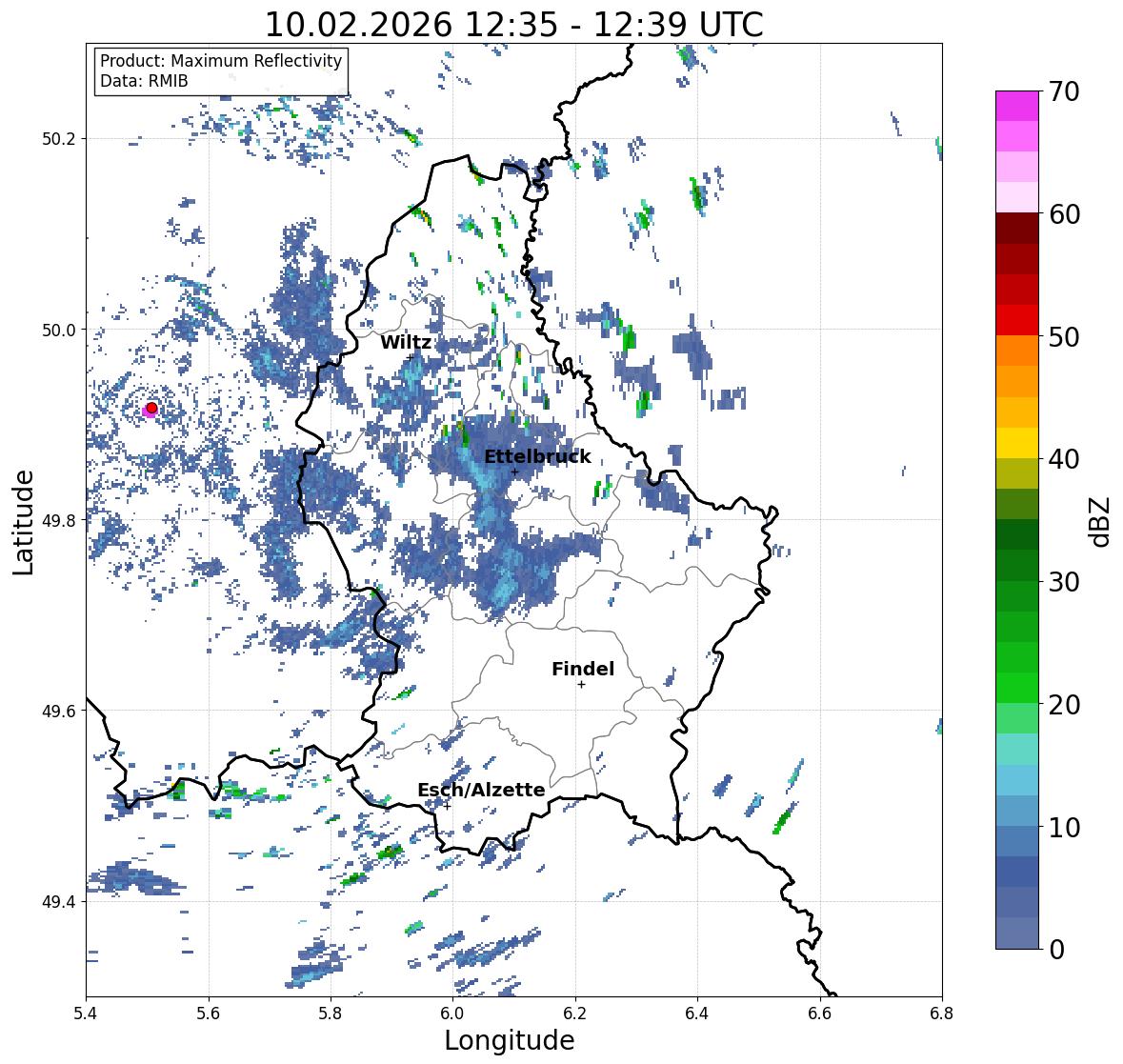1123x1064 pixels.
Task: Click the 50.2 latitude tick label
Action: tap(59, 139)
